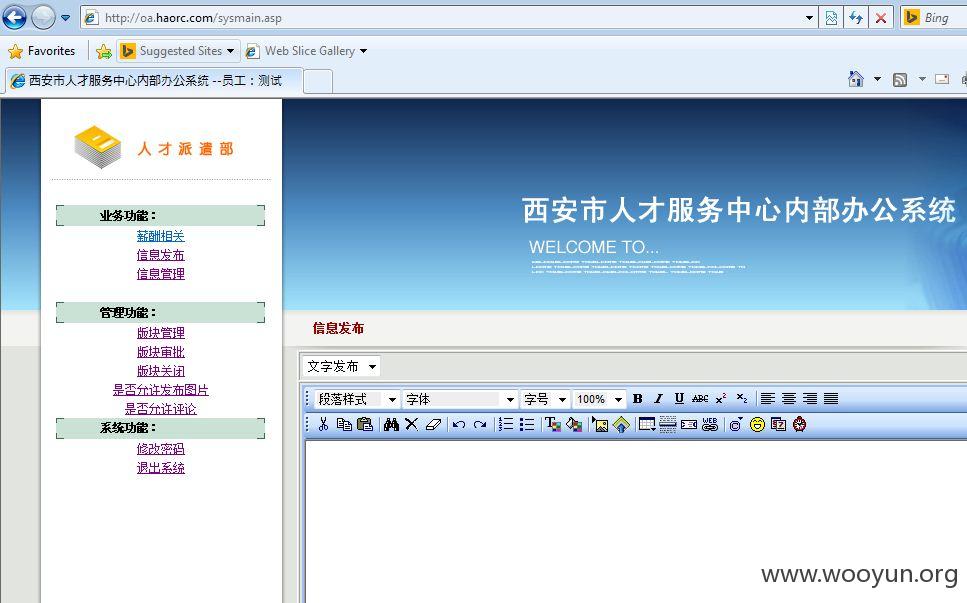Open 文字发布 publish type dropdown
Image resolution: width=967 pixels, height=603 pixels.
click(341, 366)
